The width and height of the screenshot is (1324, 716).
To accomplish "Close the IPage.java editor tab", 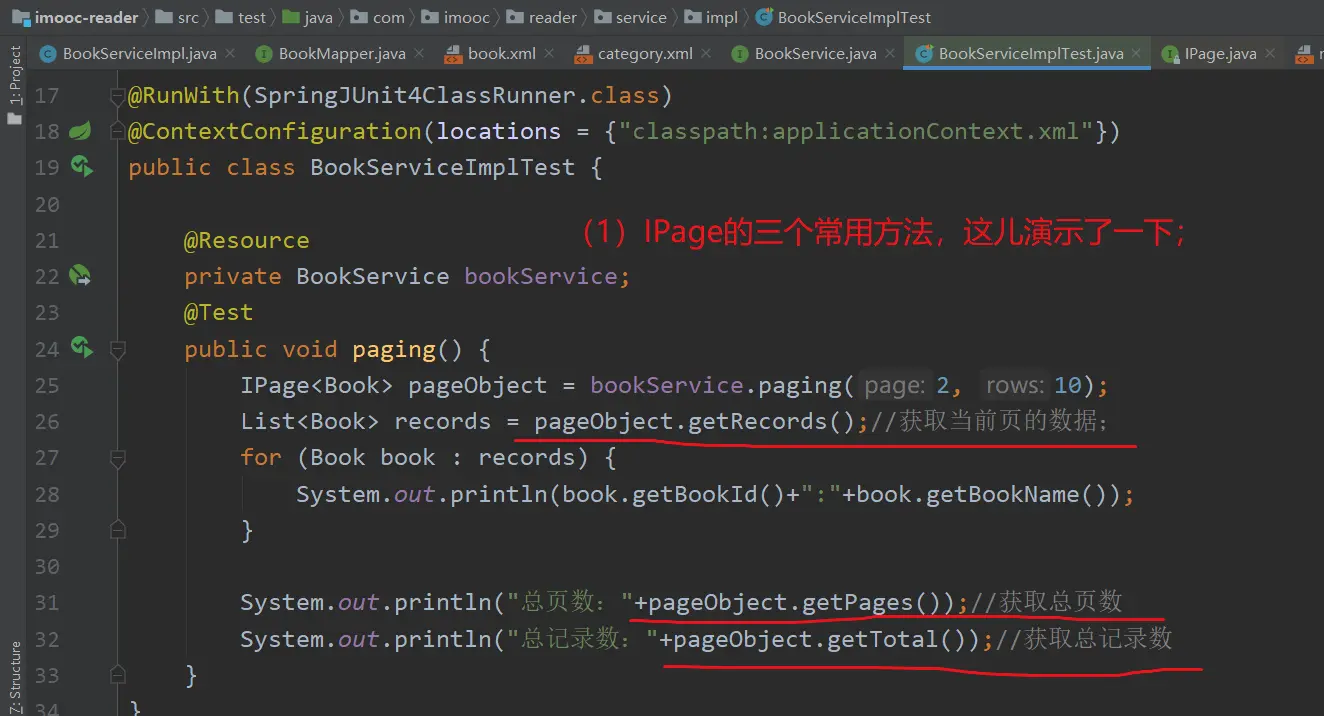I will [1271, 54].
